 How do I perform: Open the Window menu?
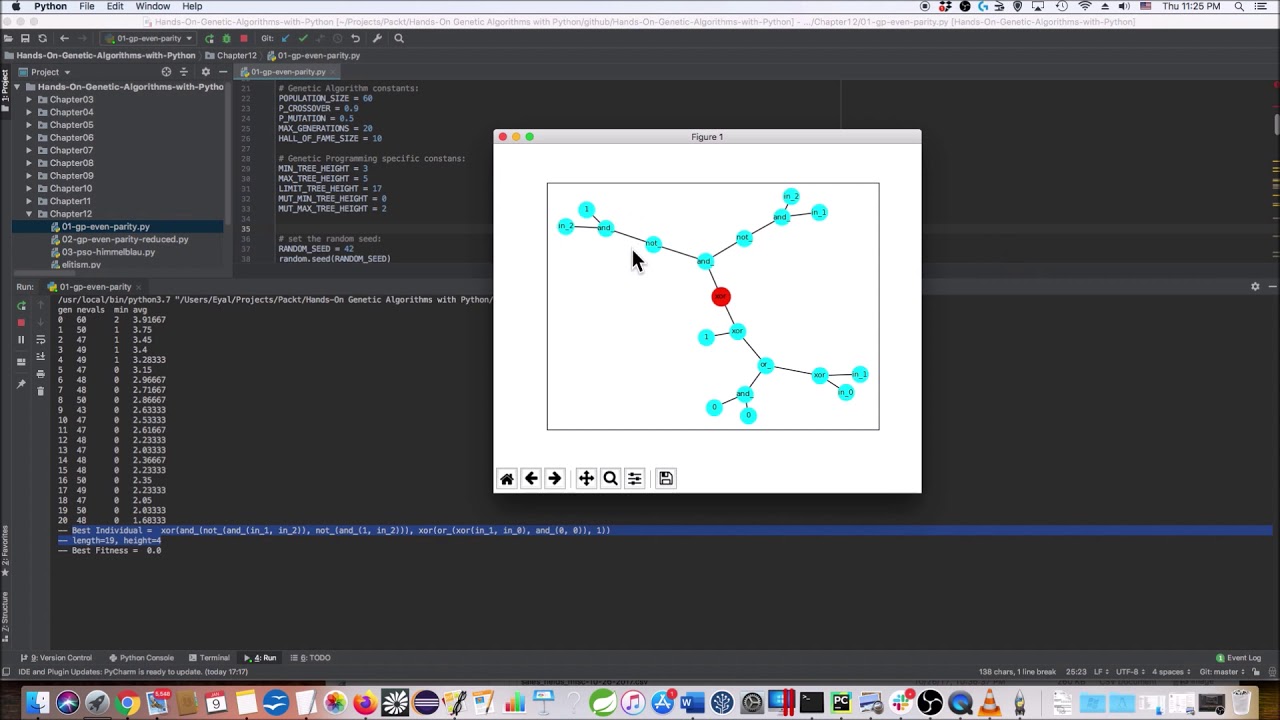click(153, 6)
